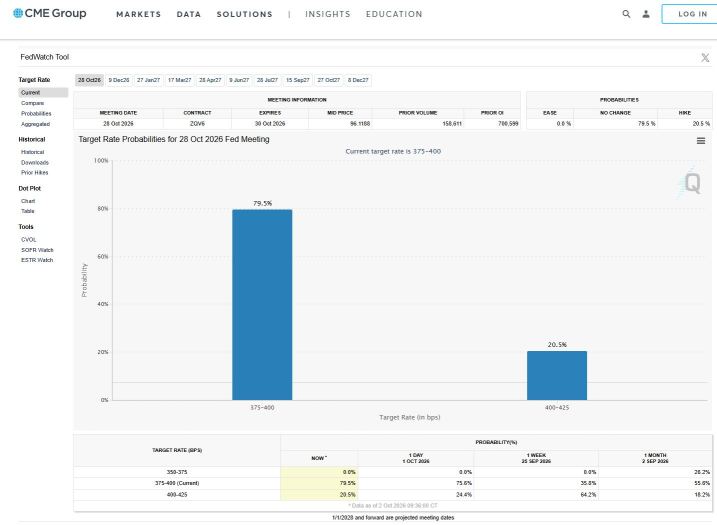Image resolution: width=717 pixels, height=525 pixels.
Task: Open Compare under Target Rate
Action: click(x=32, y=103)
